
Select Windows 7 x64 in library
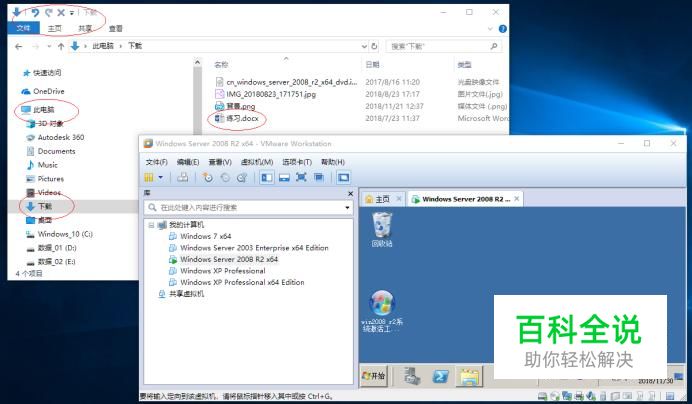tap(206, 236)
